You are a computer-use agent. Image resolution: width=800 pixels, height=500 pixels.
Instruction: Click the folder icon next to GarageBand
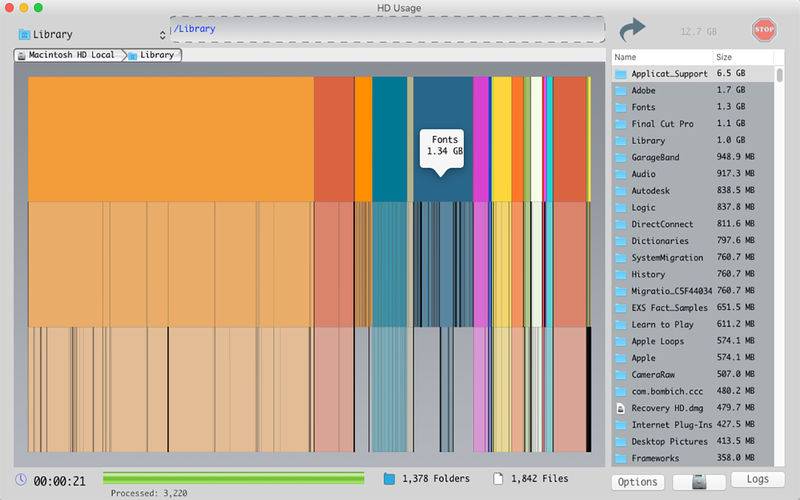[x=620, y=158]
